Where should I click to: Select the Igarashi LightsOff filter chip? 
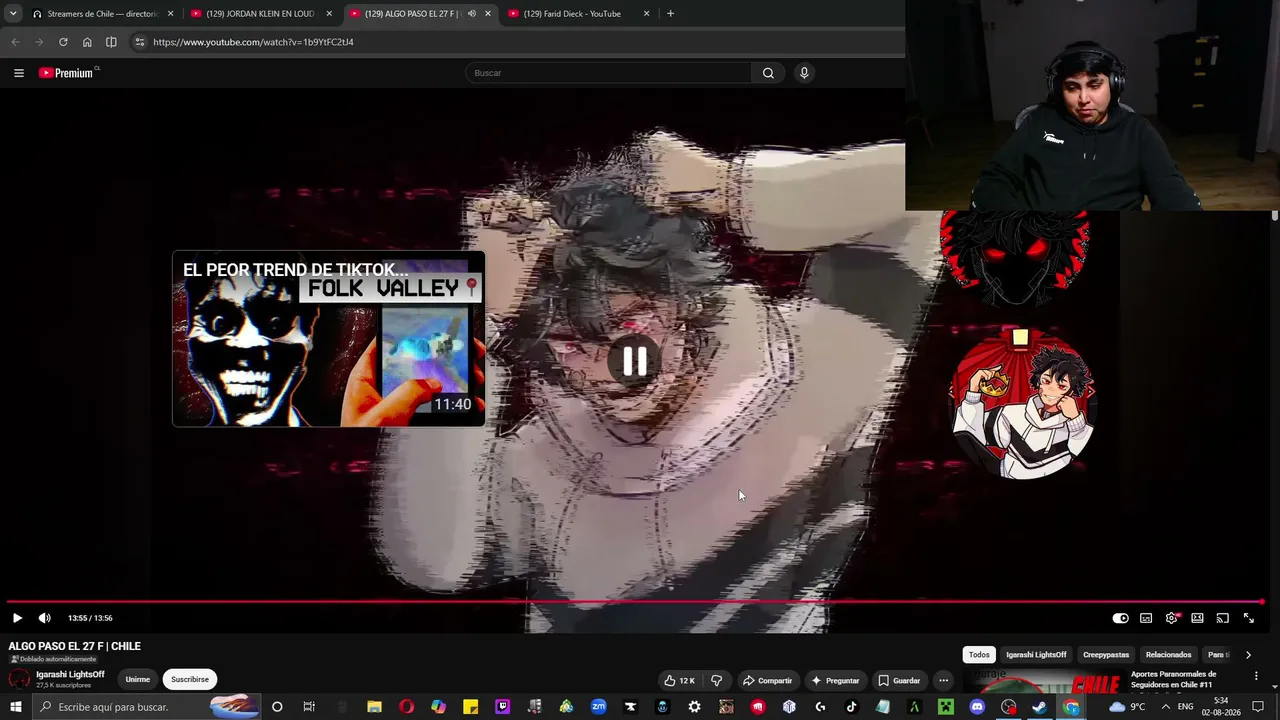coord(1036,655)
